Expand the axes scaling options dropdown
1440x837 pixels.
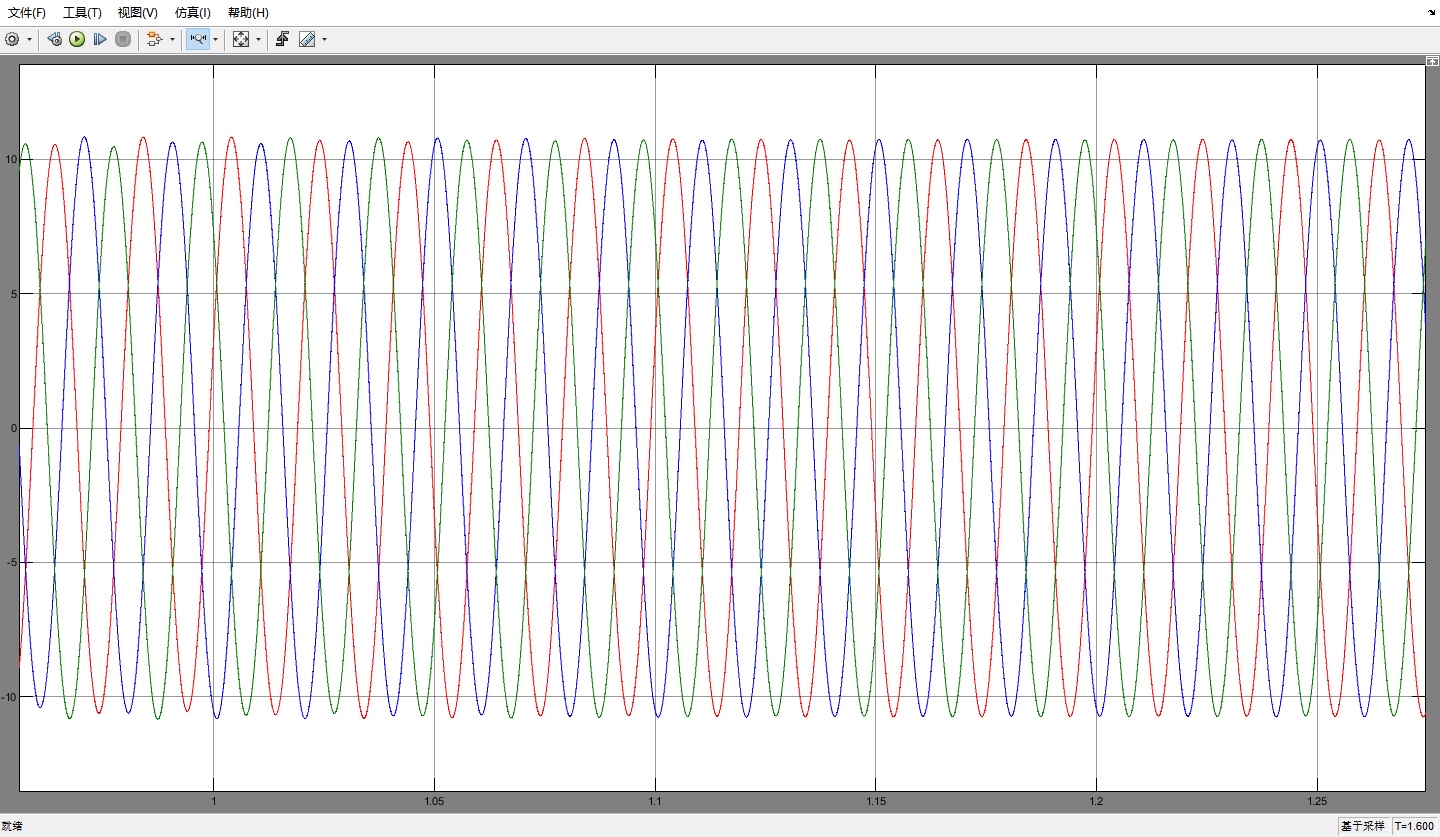(259, 39)
